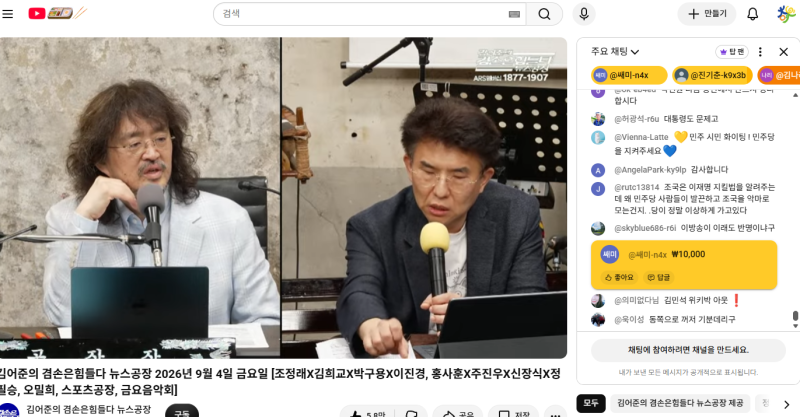Click the @AngelaPark-ky9lp username

click(x=650, y=169)
